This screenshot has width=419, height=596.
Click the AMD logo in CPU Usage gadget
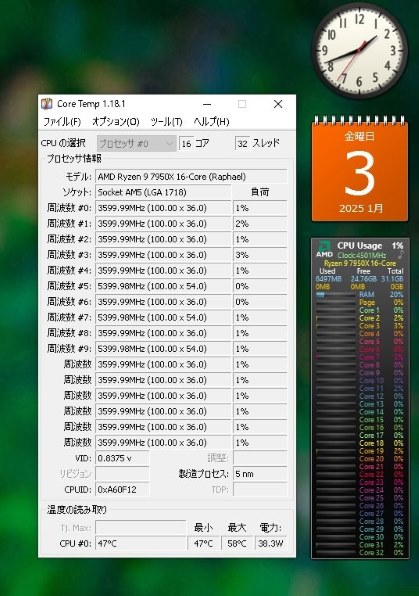click(324, 249)
